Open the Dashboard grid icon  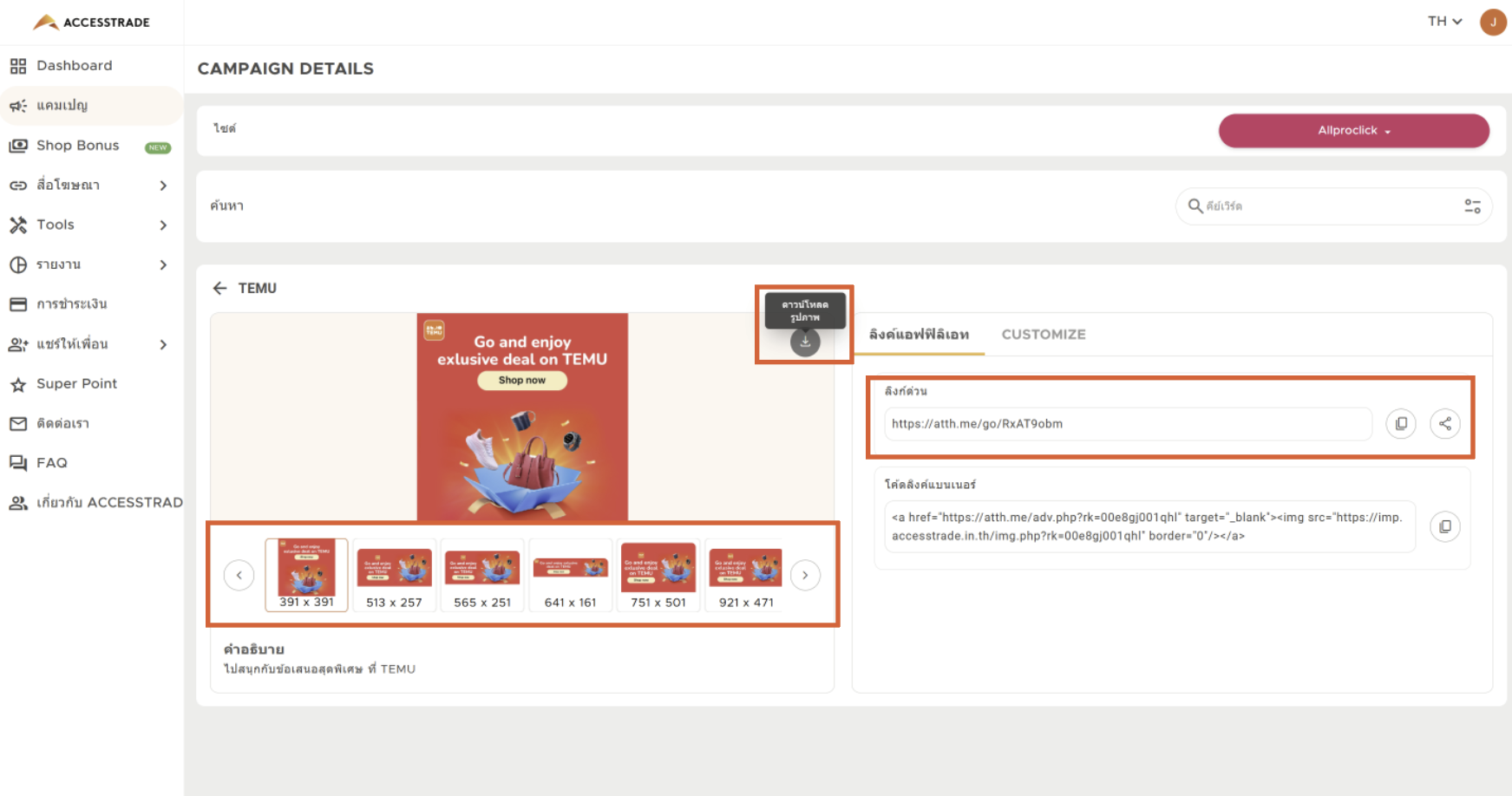18,66
